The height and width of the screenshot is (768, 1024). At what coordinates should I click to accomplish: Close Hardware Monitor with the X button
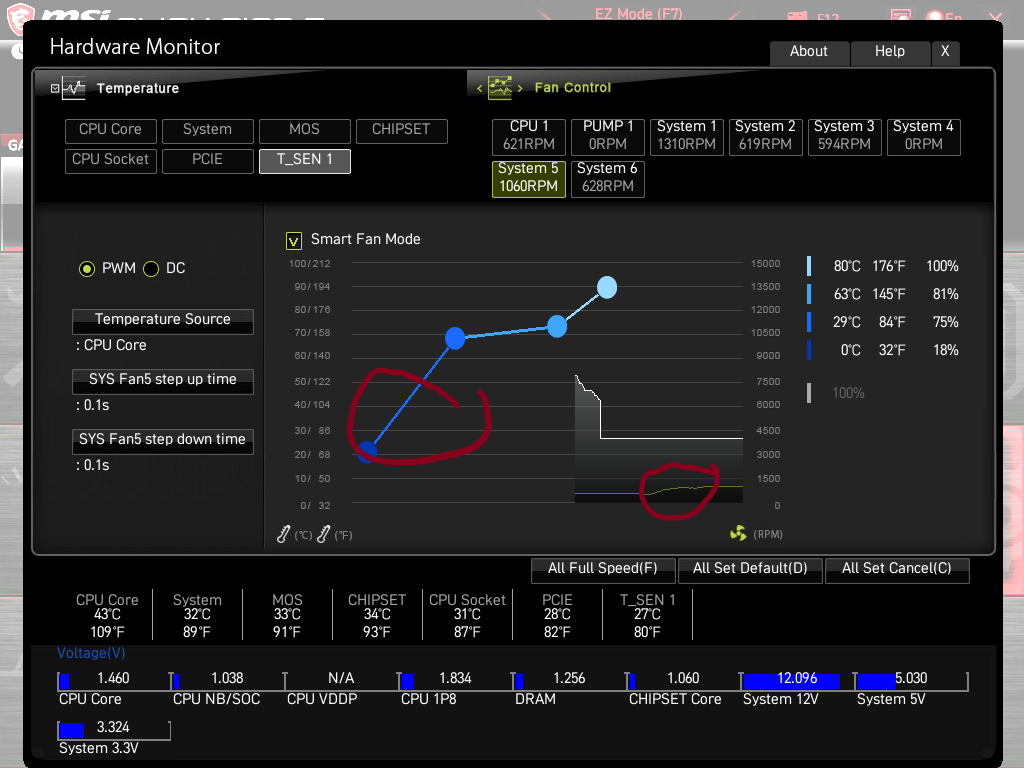pyautogui.click(x=945, y=52)
